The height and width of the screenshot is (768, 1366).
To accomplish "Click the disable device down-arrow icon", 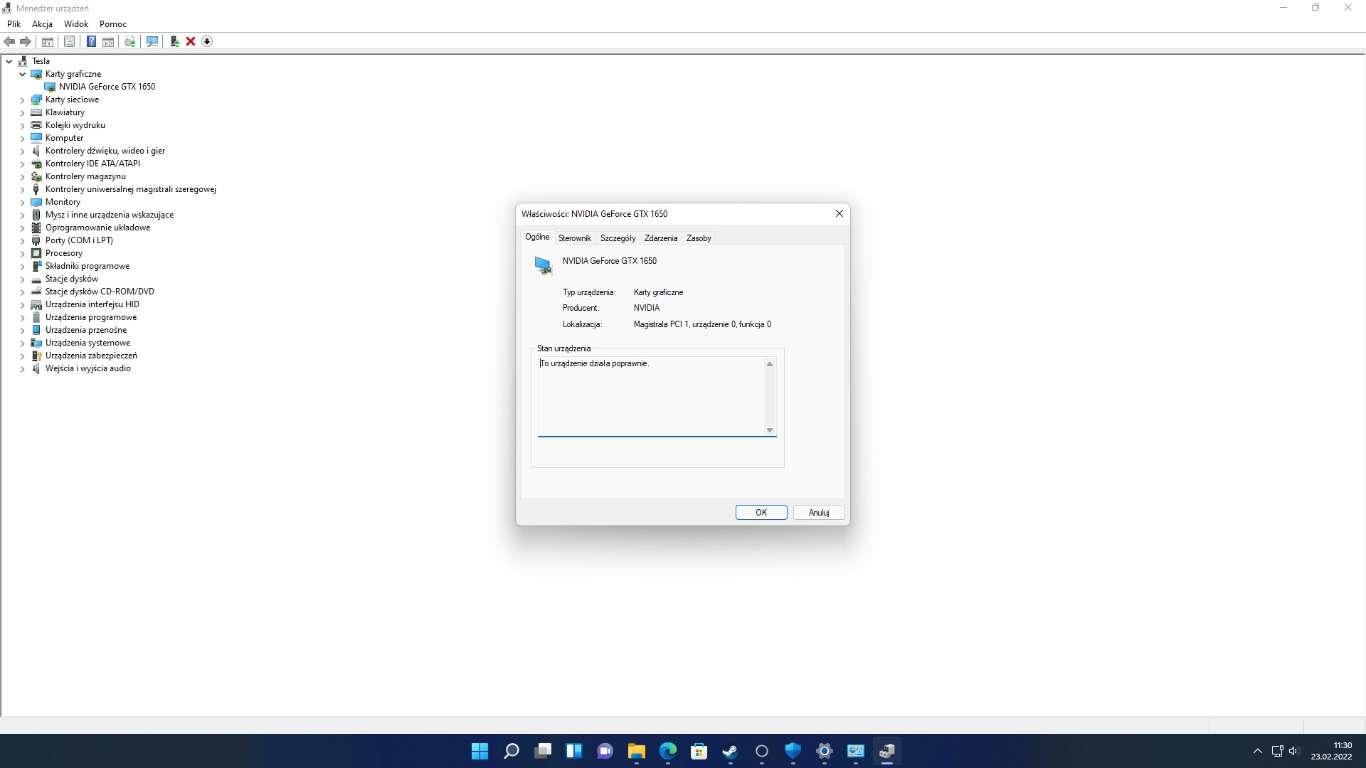I will tap(207, 41).
